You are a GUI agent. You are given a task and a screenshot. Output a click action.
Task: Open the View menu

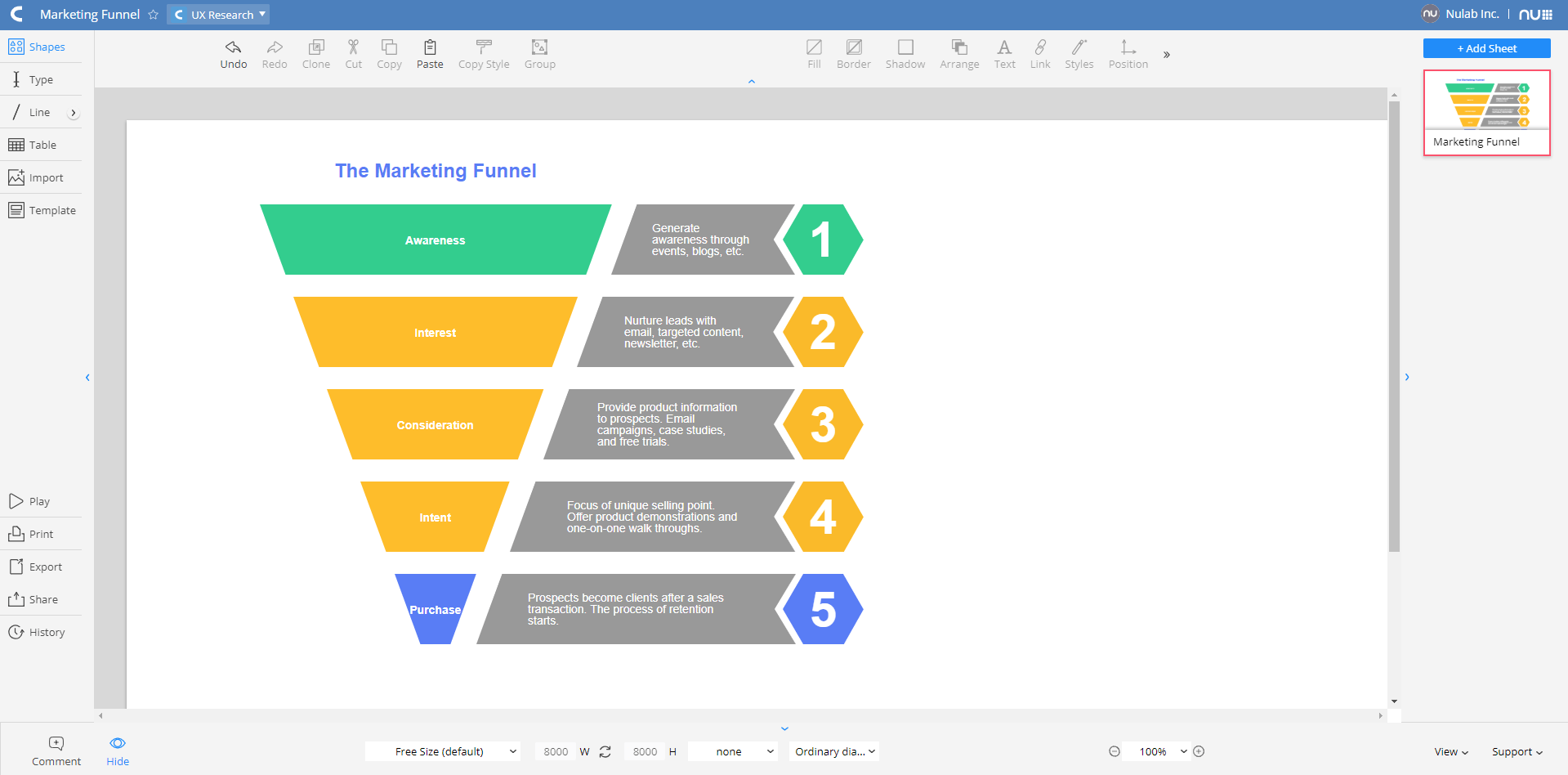click(x=1451, y=751)
